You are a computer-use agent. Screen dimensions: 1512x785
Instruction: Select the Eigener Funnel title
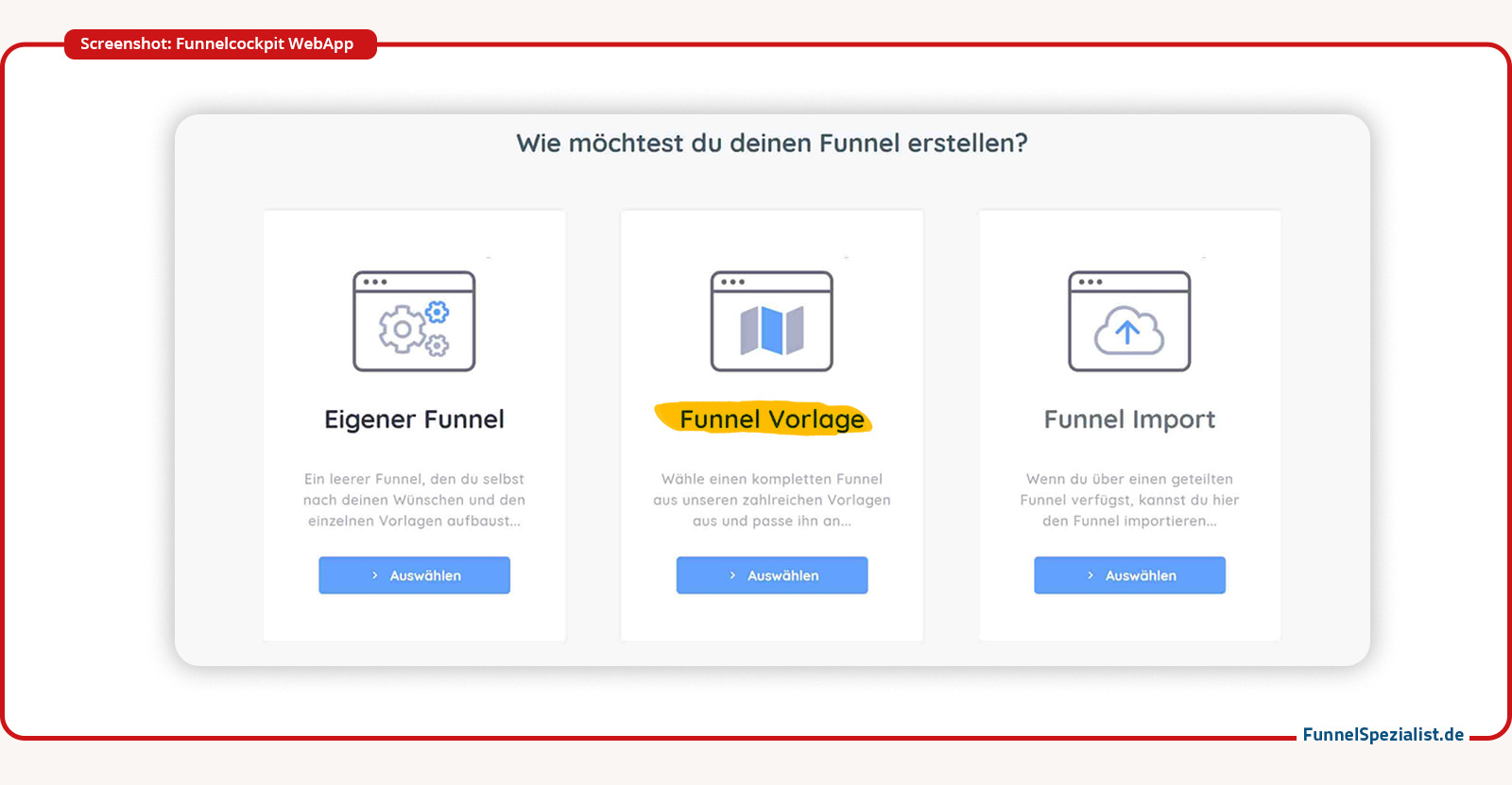coord(414,419)
